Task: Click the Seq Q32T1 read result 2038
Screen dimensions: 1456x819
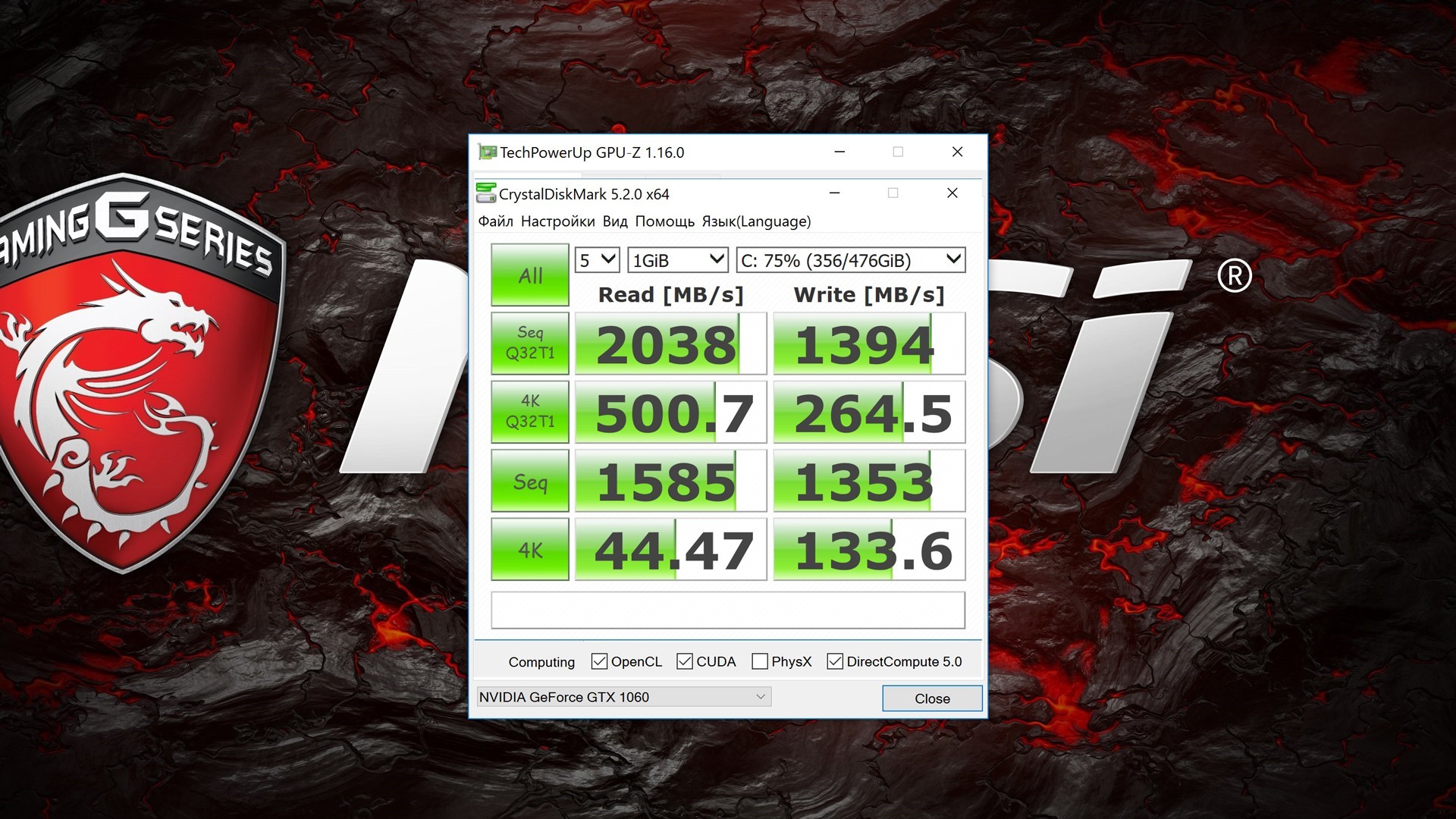Action: pos(670,344)
